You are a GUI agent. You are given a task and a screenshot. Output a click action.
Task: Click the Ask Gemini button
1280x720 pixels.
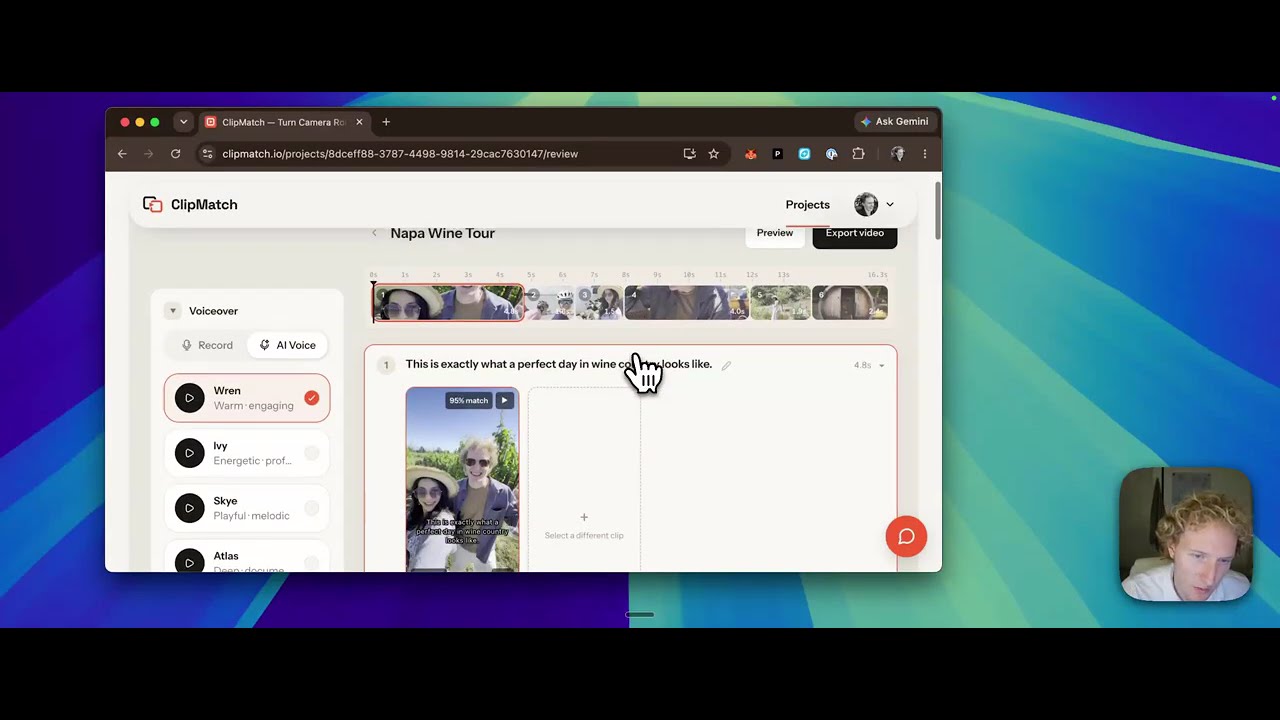(895, 122)
